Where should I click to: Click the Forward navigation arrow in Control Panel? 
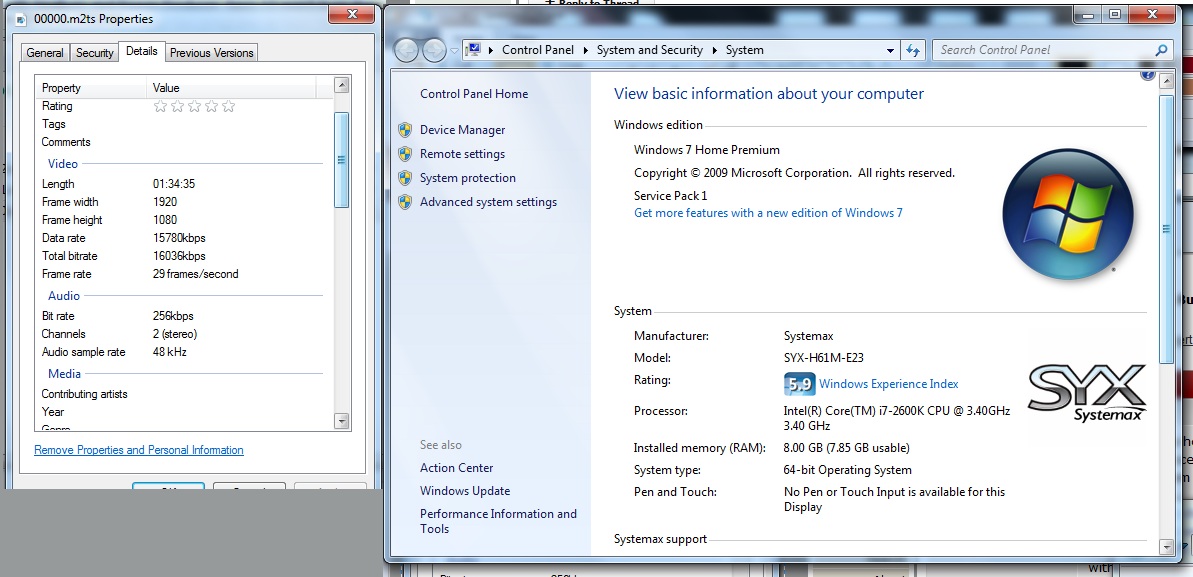click(x=434, y=50)
